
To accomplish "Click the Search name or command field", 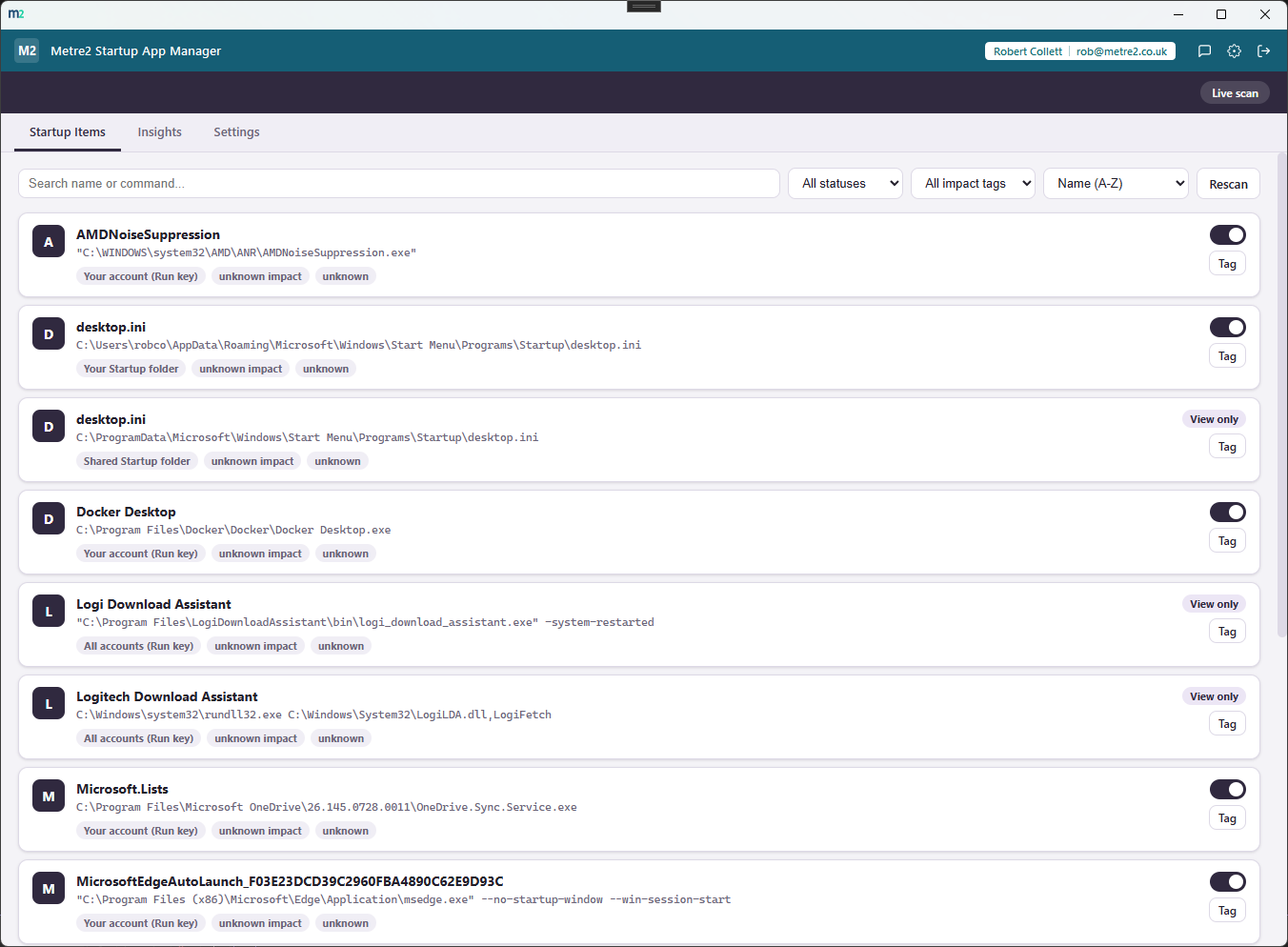I will [399, 184].
